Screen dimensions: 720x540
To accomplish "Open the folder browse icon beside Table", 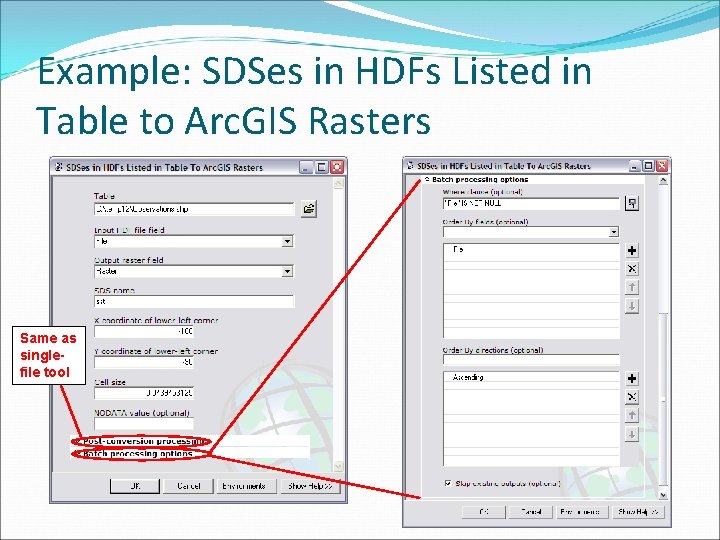I will 309,209.
